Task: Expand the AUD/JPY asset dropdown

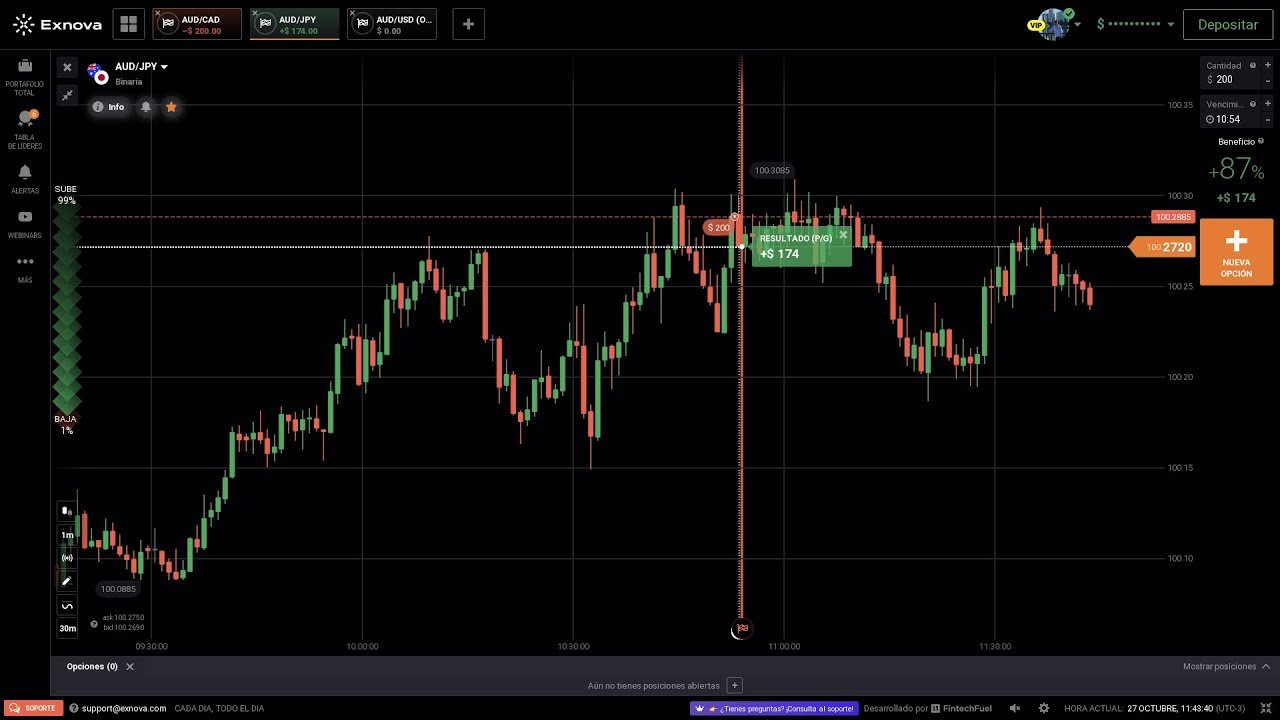Action: (142, 67)
